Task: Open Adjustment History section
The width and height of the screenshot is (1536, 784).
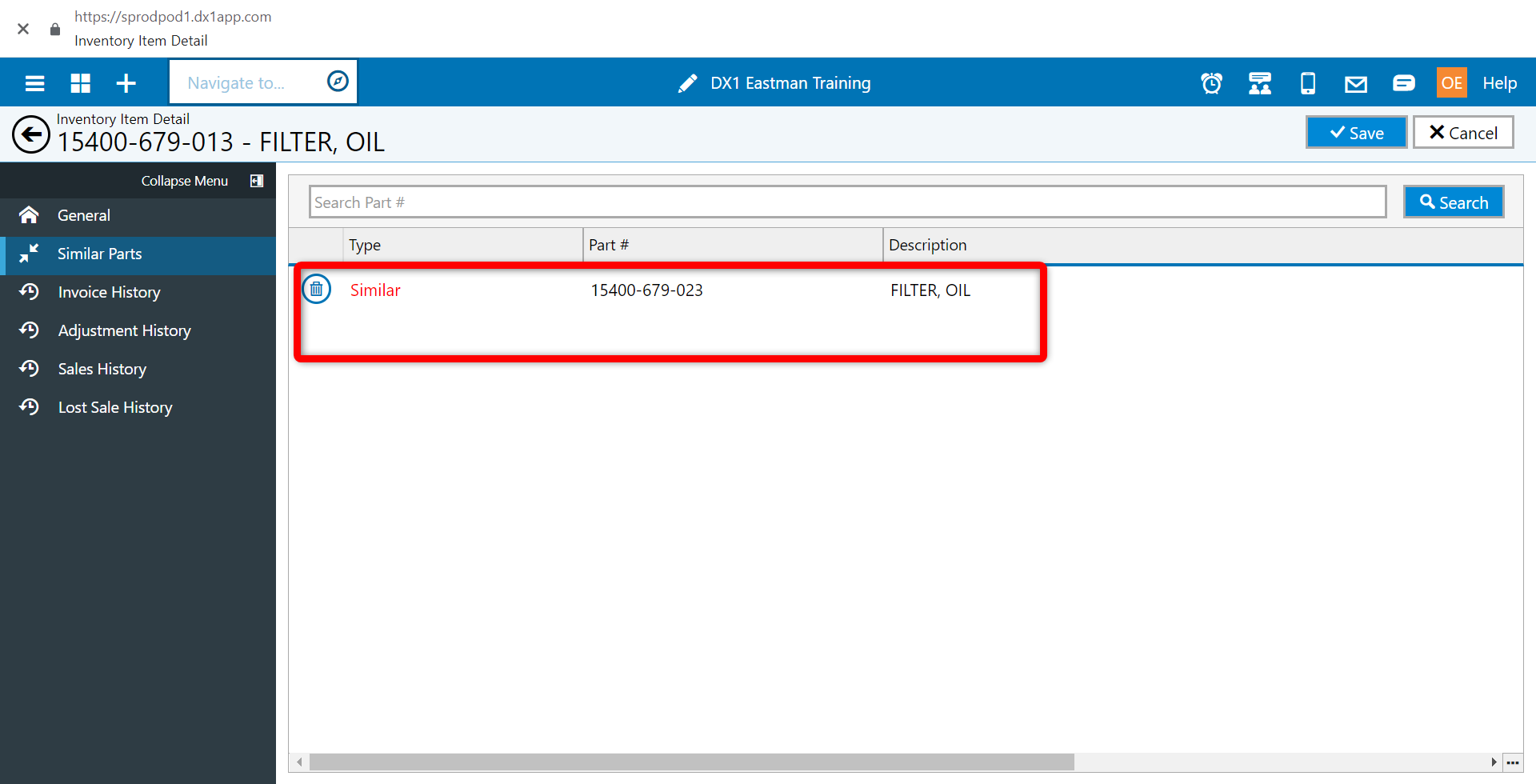Action: tap(138, 330)
